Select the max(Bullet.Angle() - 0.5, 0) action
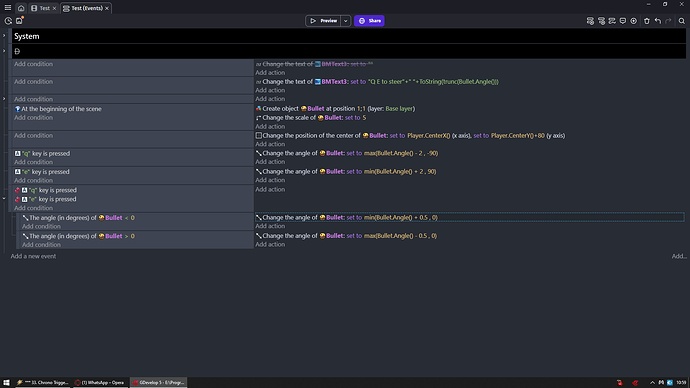Screen dimensions: 690x388 click(x=346, y=236)
